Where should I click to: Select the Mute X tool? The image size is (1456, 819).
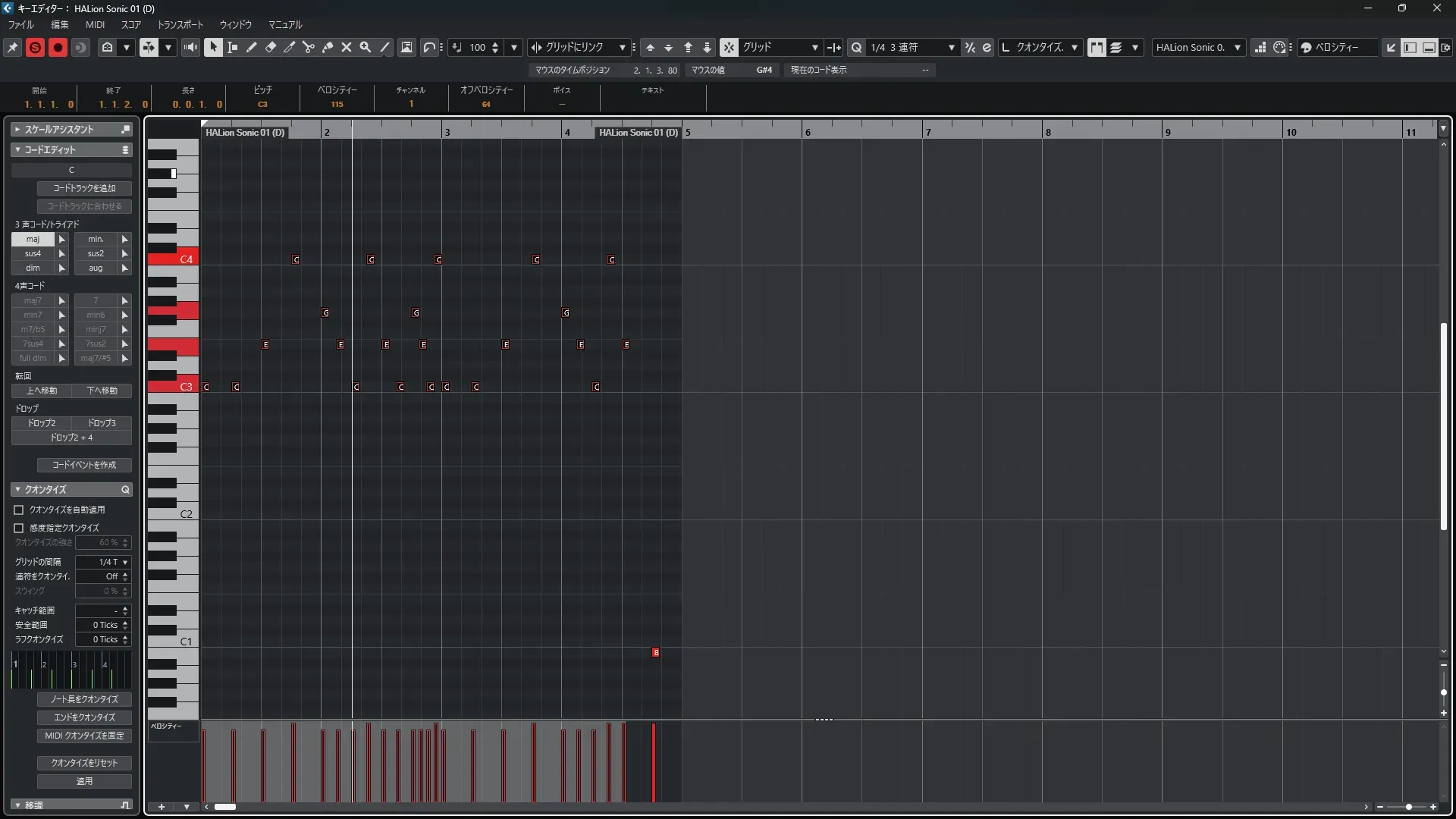(x=346, y=47)
